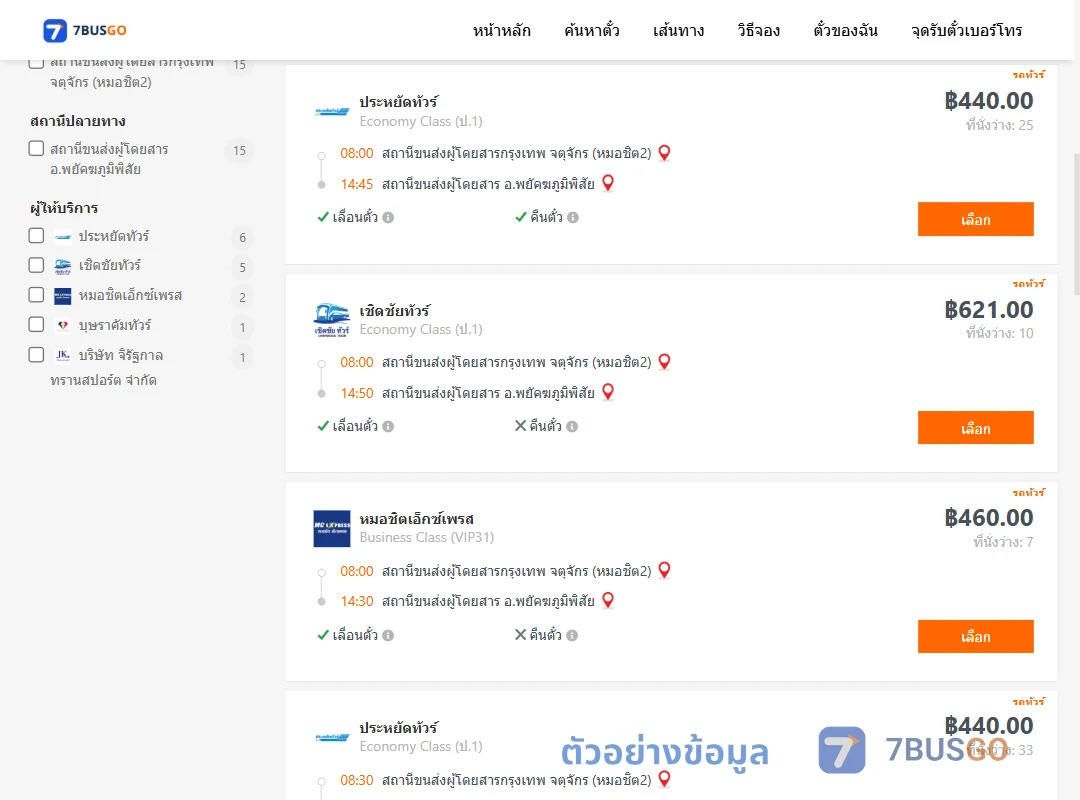1080x800 pixels.
Task: Click page vertical scrollbar
Action: (x=1076, y=224)
